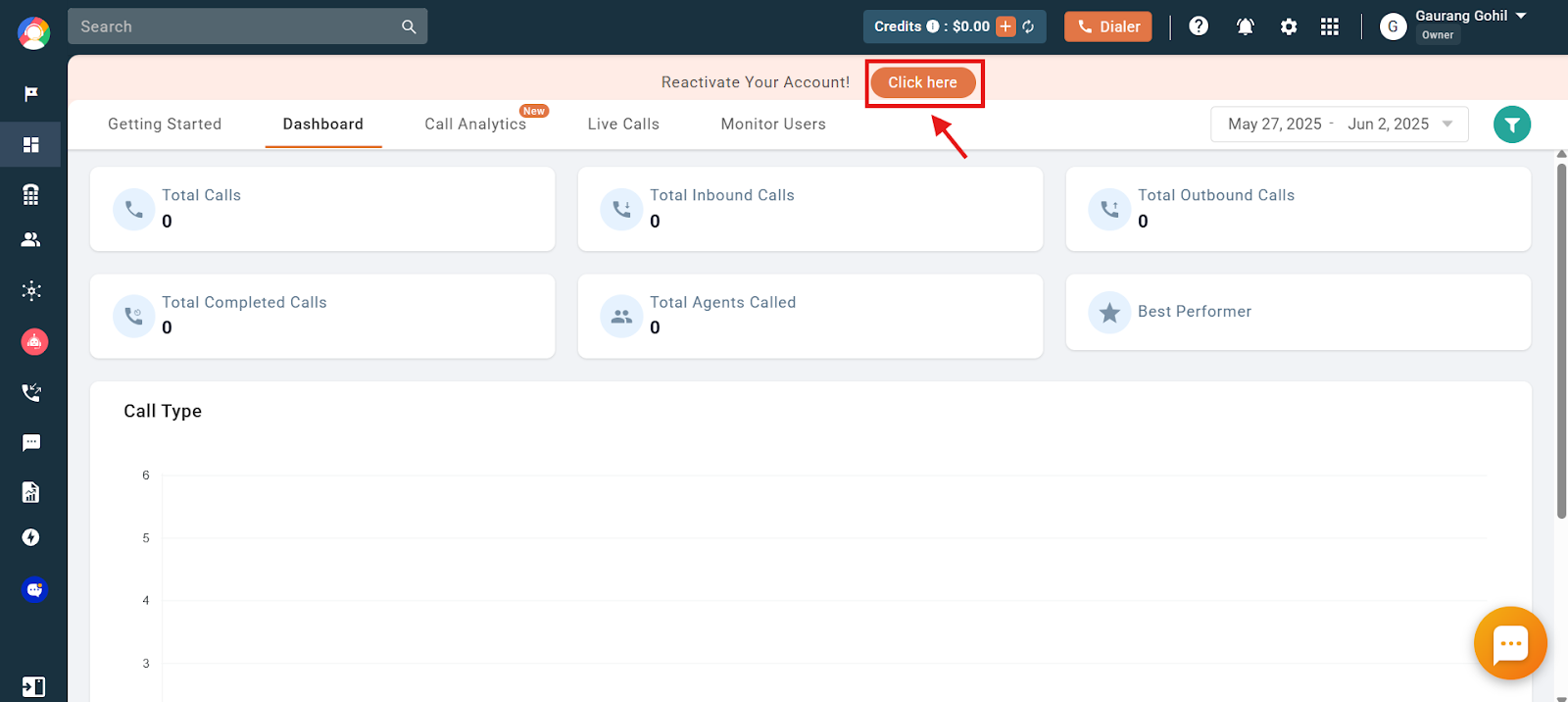Click the Total Outbound Calls label
The height and width of the screenshot is (702, 1568).
coord(1216,195)
